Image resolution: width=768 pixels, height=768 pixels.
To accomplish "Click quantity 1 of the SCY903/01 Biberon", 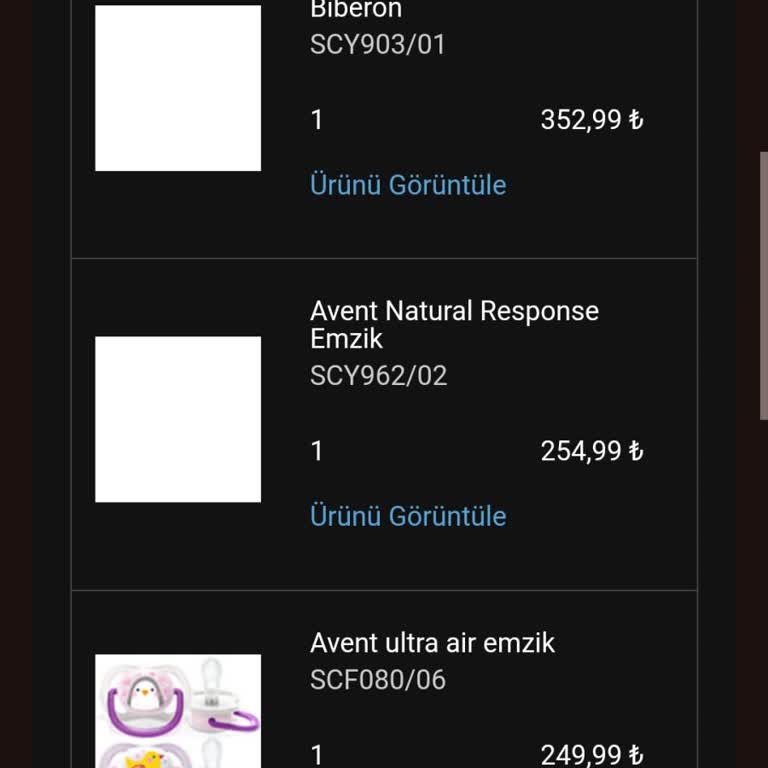I will point(317,120).
